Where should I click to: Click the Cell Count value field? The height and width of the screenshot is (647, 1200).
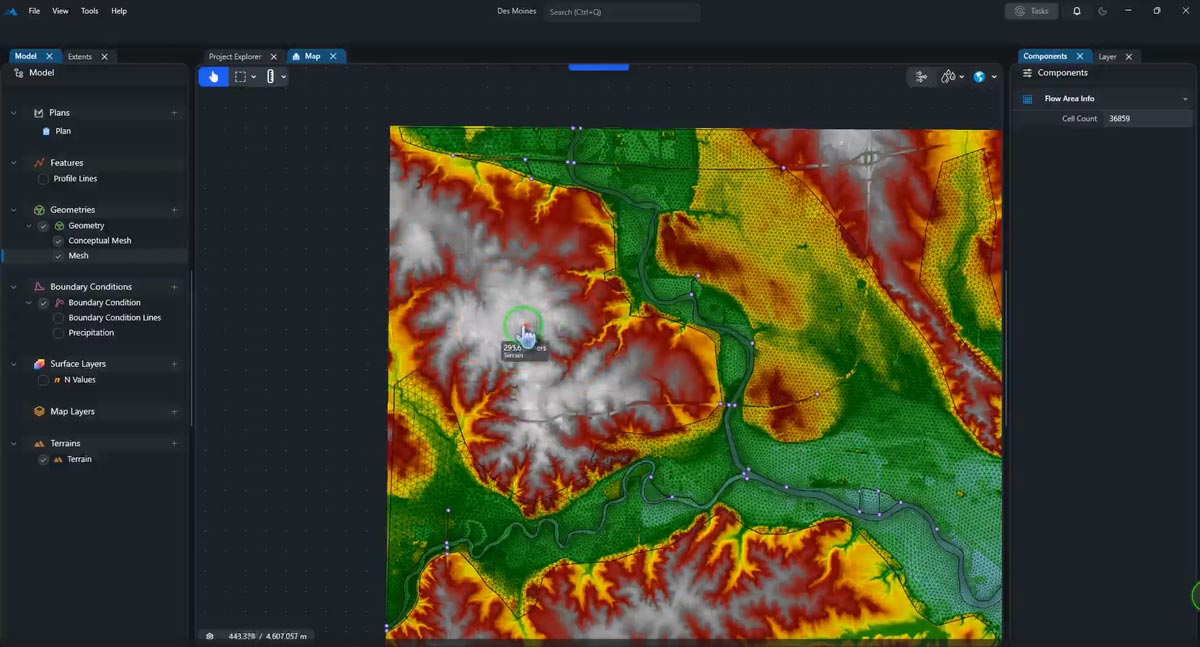point(1145,119)
